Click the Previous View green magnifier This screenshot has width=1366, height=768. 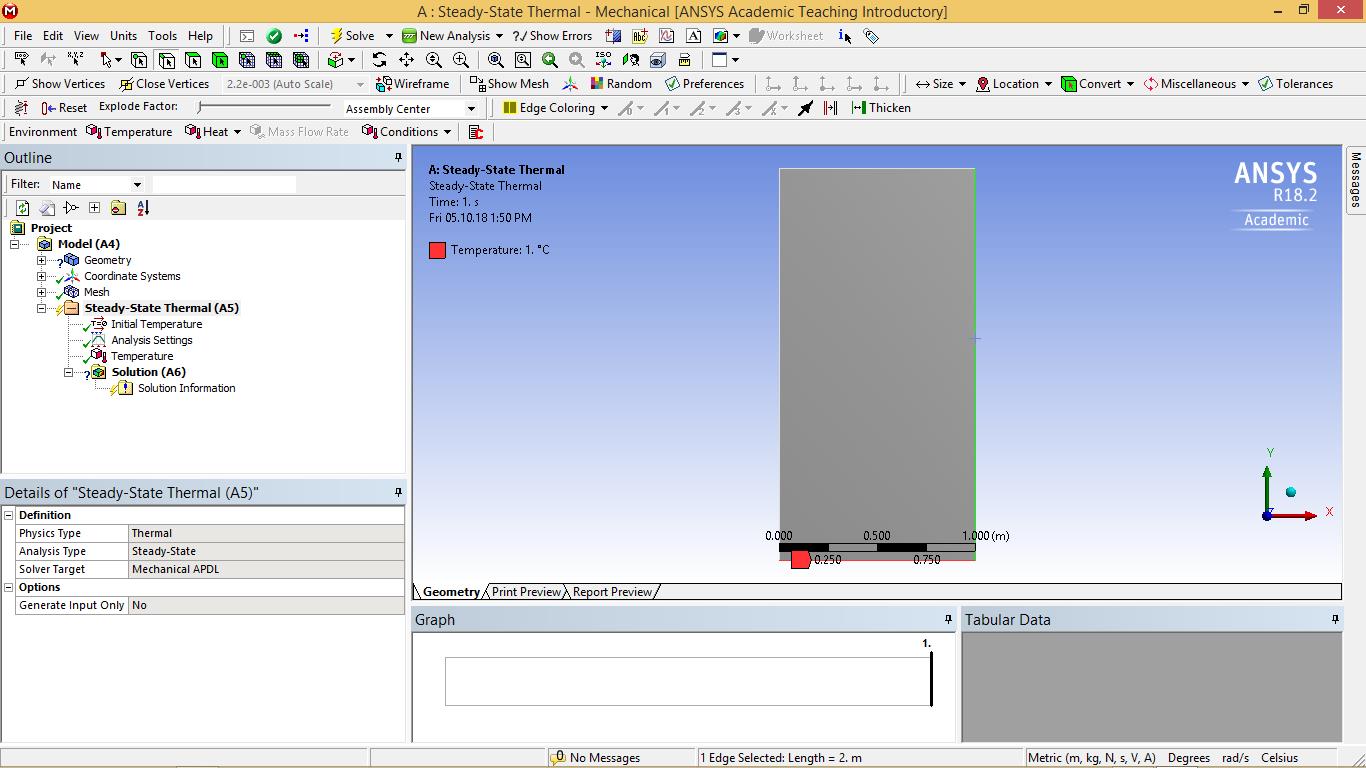(549, 60)
